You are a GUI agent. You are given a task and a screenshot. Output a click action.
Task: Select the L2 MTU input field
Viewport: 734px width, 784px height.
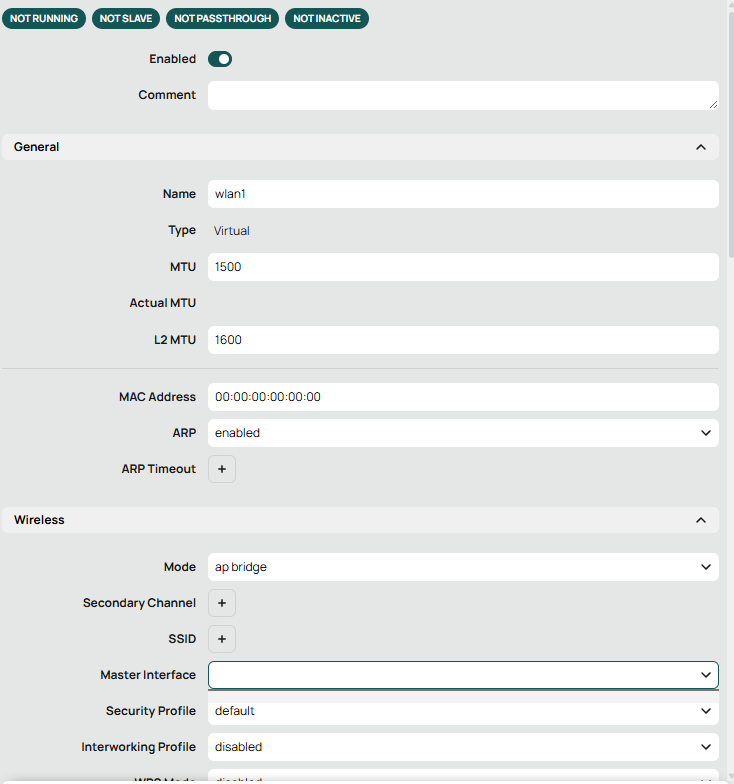pyautogui.click(x=463, y=340)
